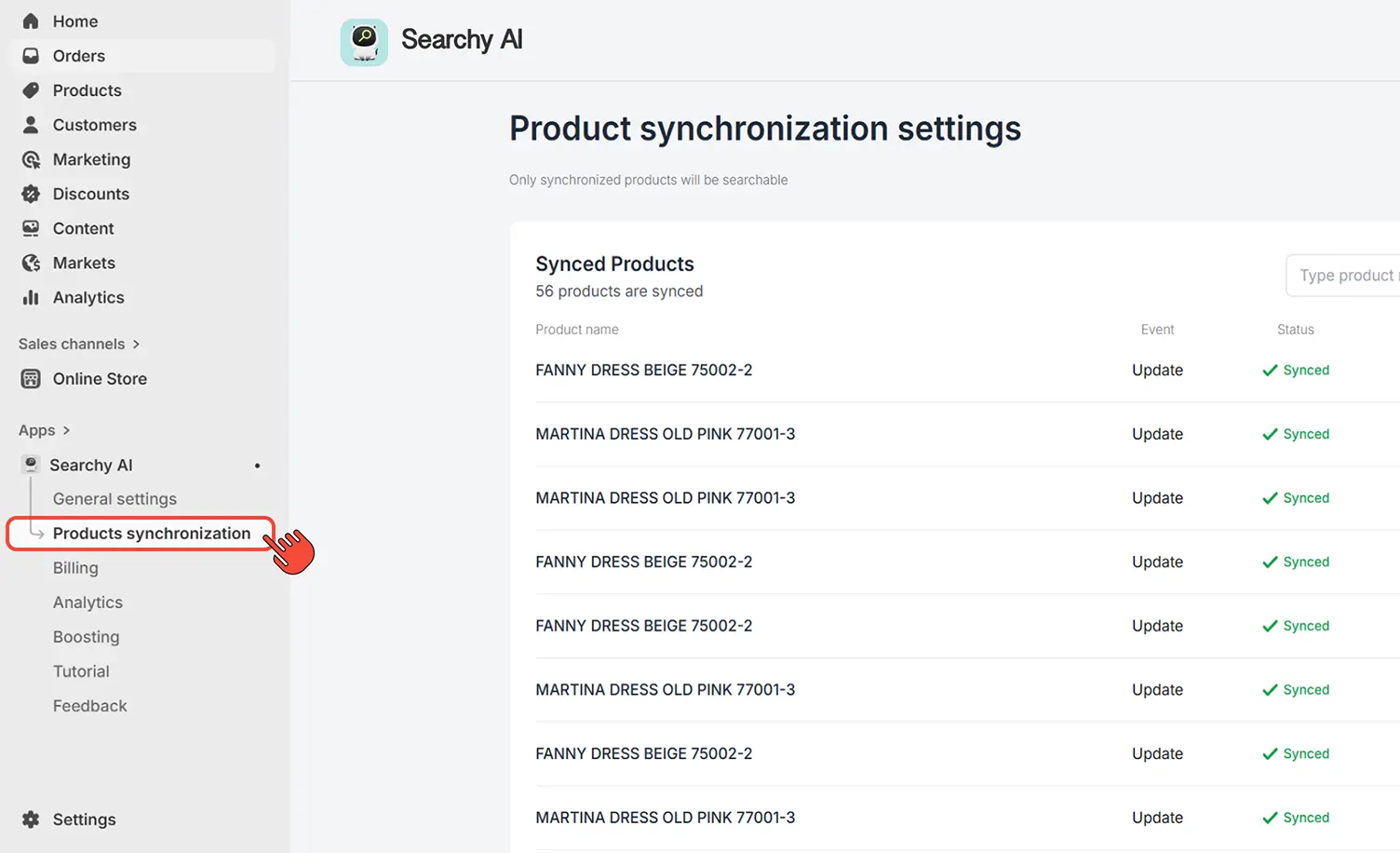1400x853 pixels.
Task: Open Settings gear icon in sidebar
Action: click(x=31, y=819)
